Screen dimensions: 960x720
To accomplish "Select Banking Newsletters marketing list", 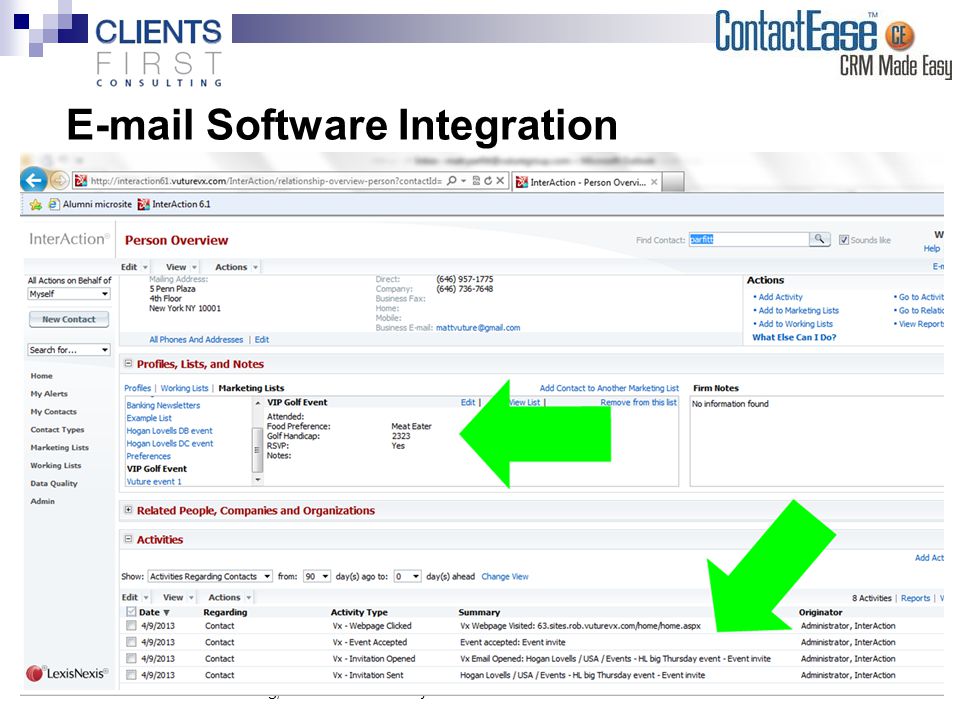I will coord(163,405).
